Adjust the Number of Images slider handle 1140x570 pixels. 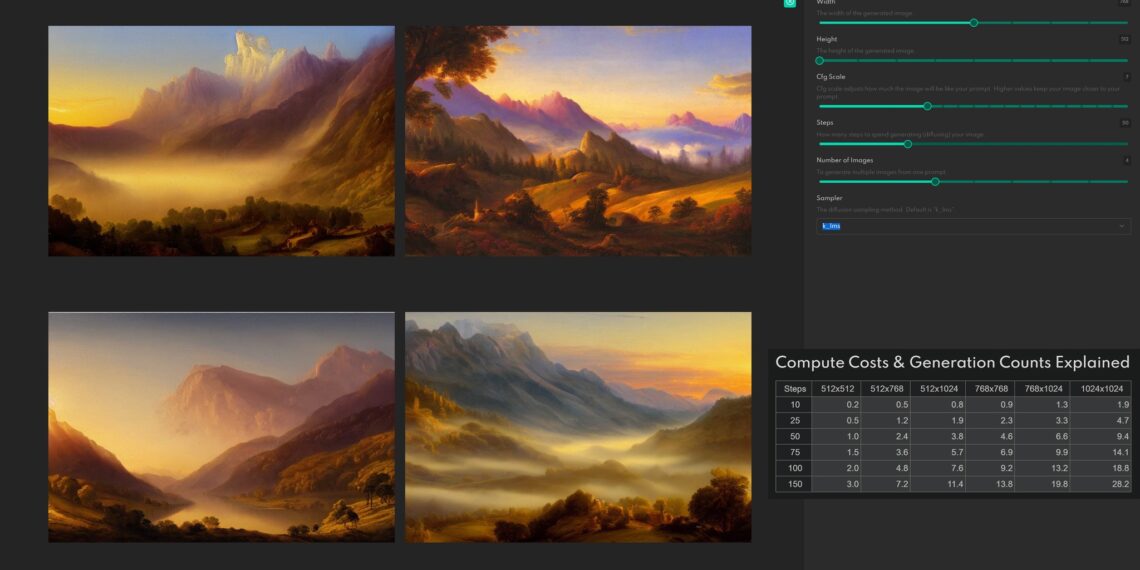coord(935,182)
